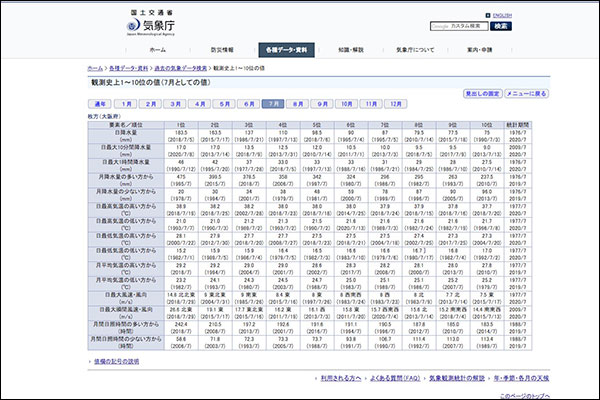
Task: Open the ホーム navigation menu
Action: click(158, 49)
